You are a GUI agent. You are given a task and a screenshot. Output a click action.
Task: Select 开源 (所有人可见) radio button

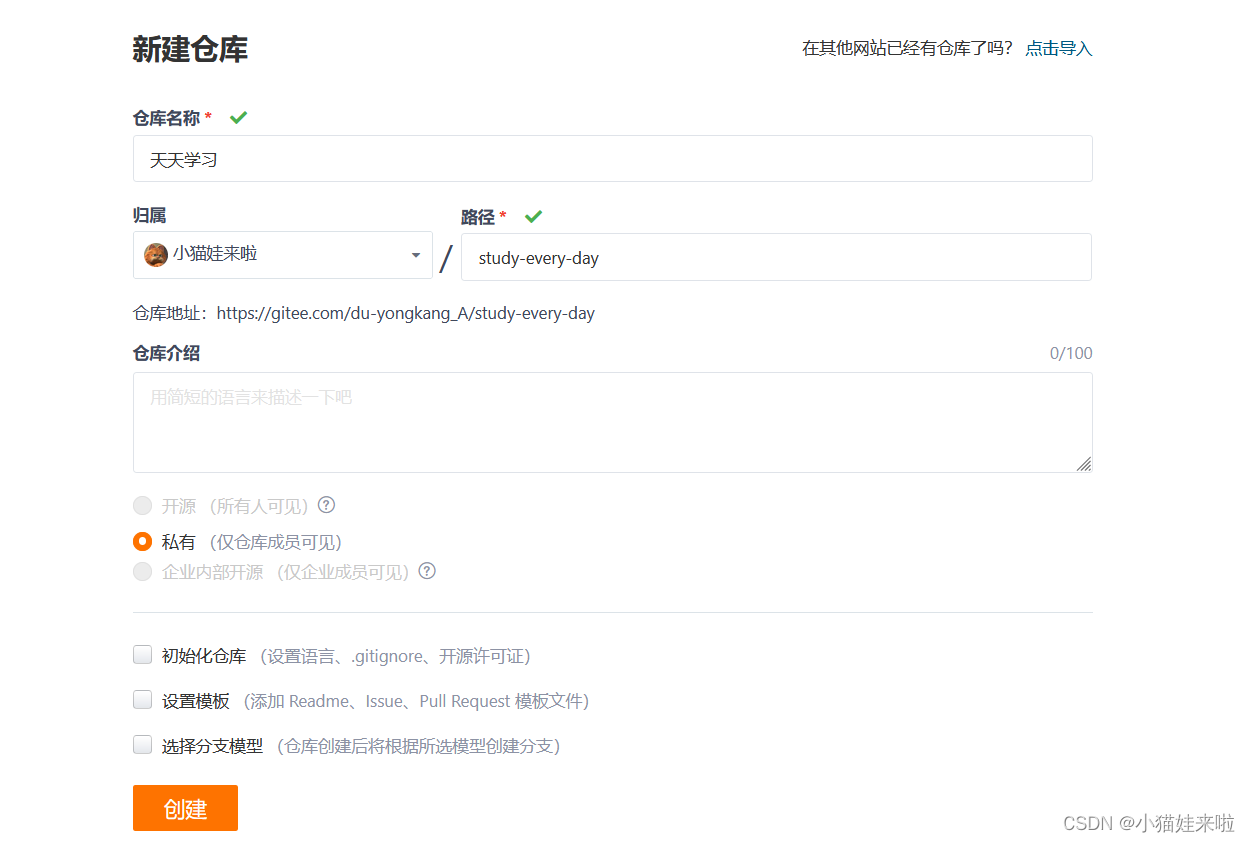point(142,506)
